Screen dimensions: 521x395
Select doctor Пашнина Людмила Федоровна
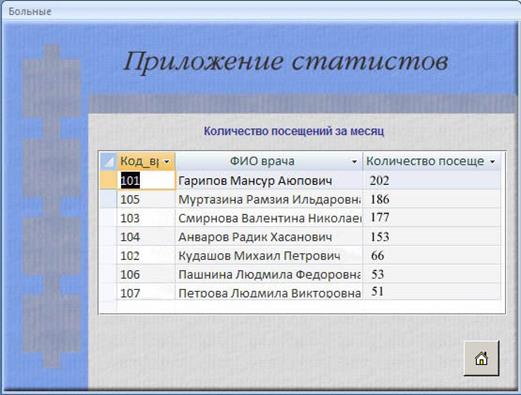click(269, 274)
